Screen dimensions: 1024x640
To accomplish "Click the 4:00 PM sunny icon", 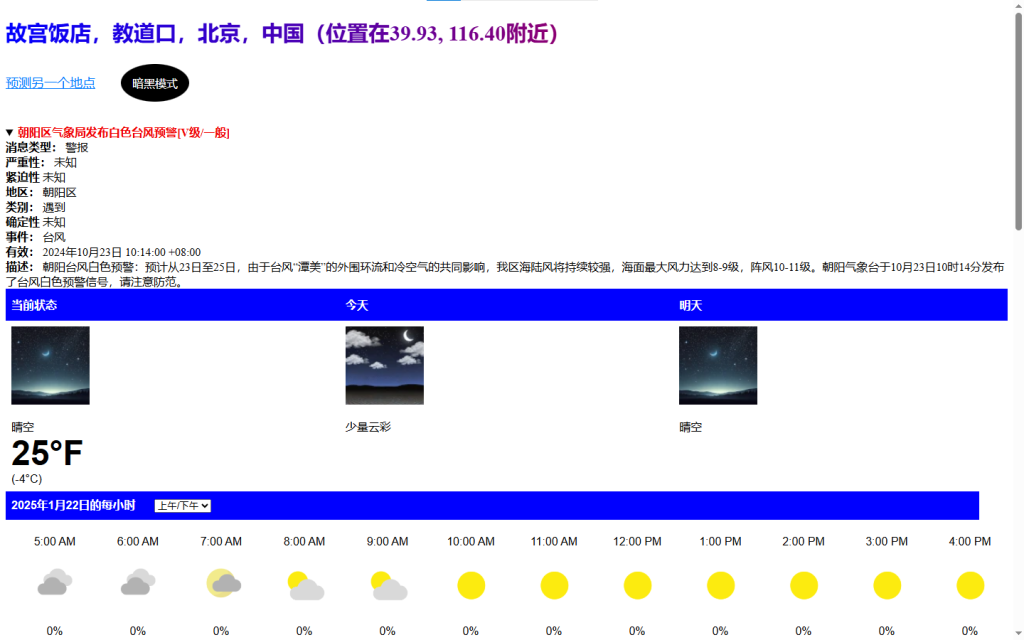I will 970,585.
